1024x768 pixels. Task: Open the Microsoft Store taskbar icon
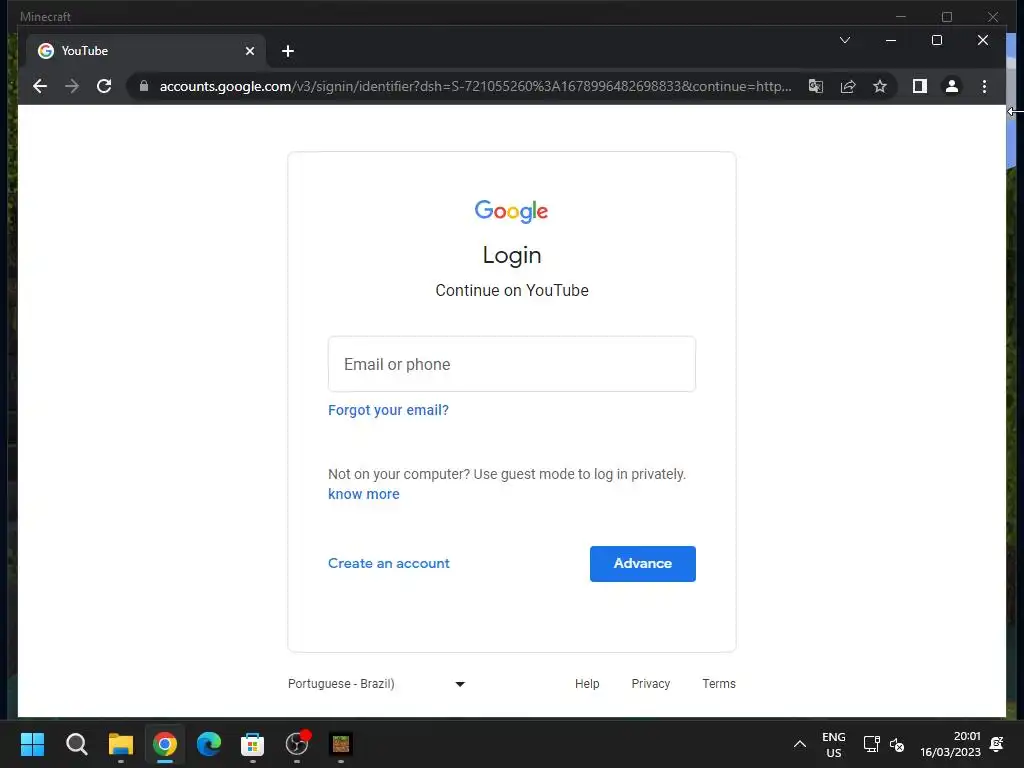[253, 744]
